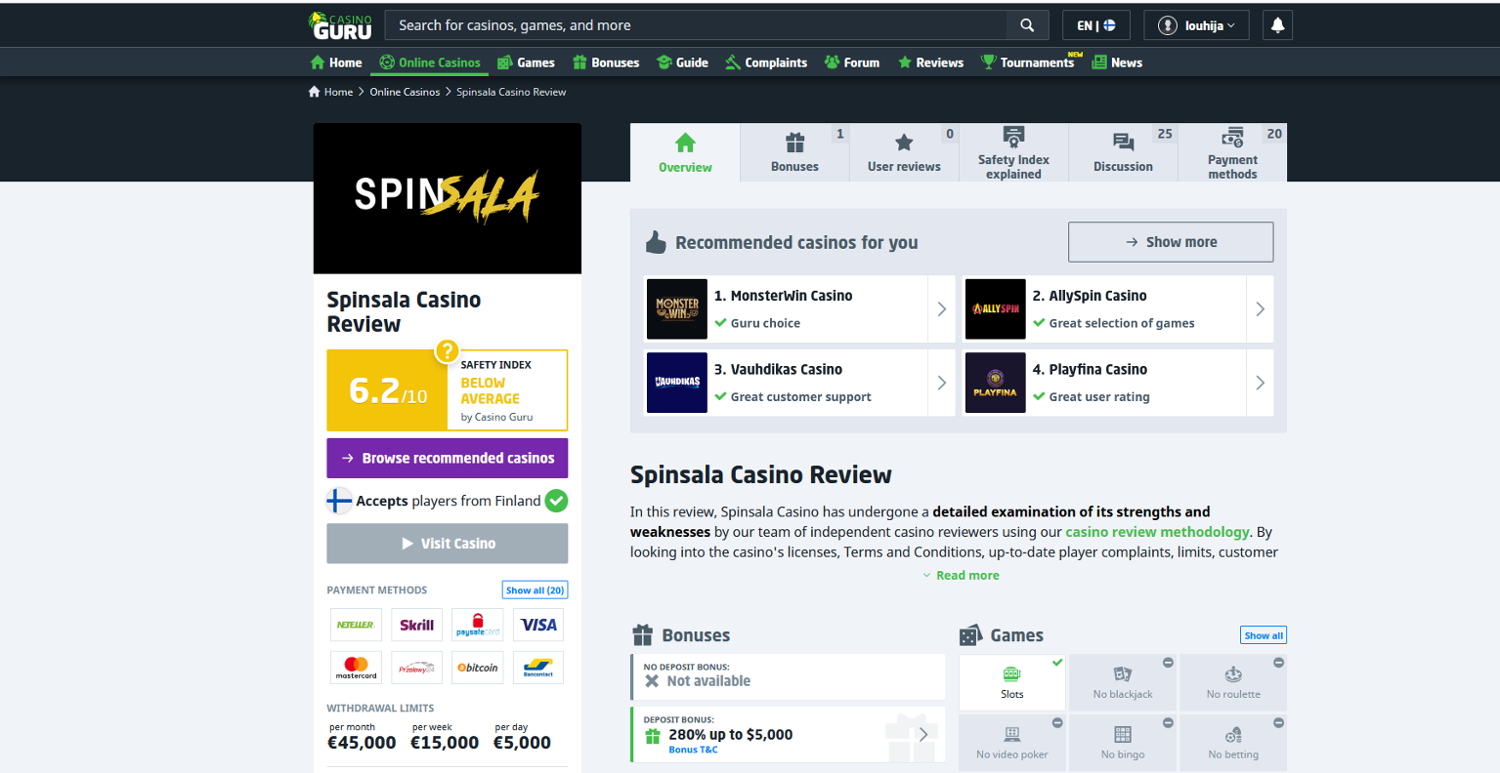Screen dimensions: 1500x773
Task: Switch to the Bonuses tab
Action: coord(795,152)
